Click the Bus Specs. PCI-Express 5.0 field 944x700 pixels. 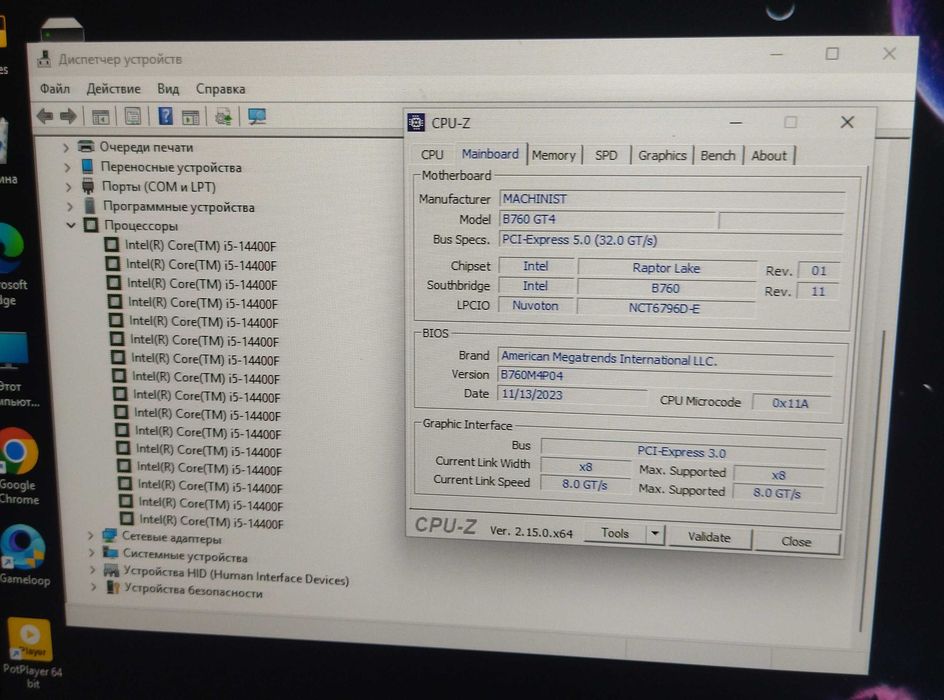(671, 240)
